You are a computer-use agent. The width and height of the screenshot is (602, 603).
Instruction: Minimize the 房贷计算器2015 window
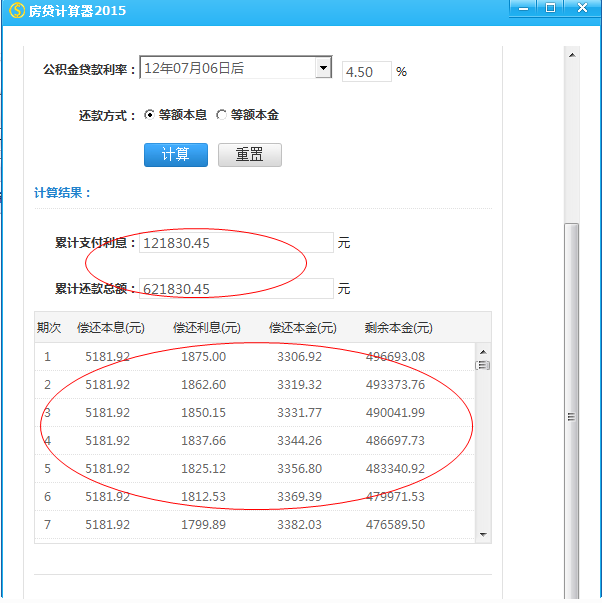[x=523, y=8]
